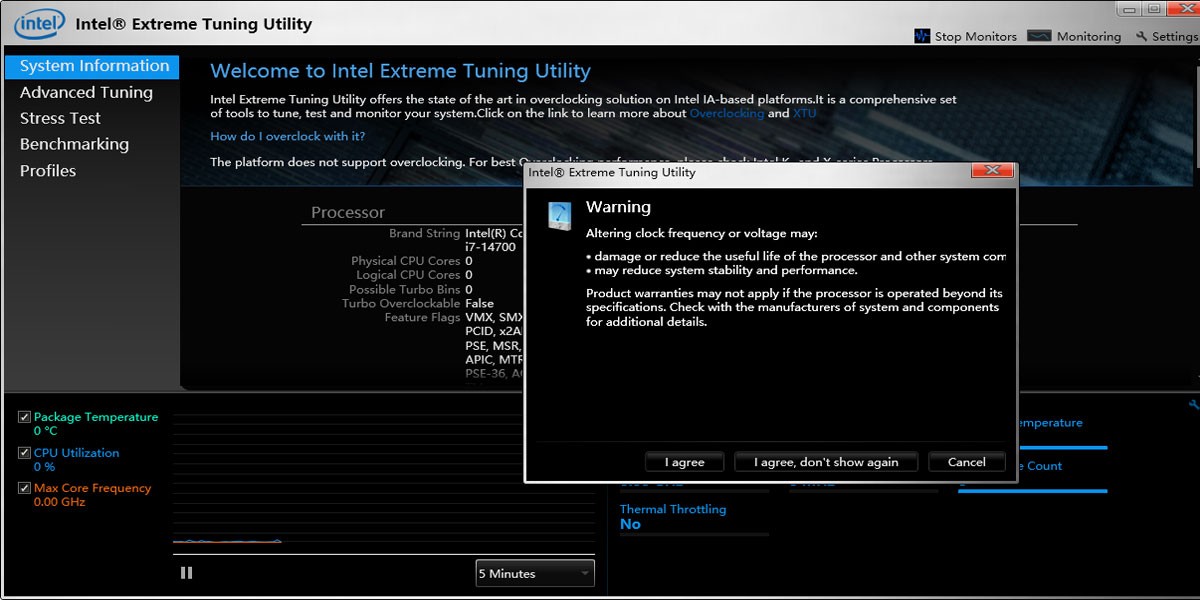
Task: Click the Stop Monitors toolbar button
Action: point(965,36)
